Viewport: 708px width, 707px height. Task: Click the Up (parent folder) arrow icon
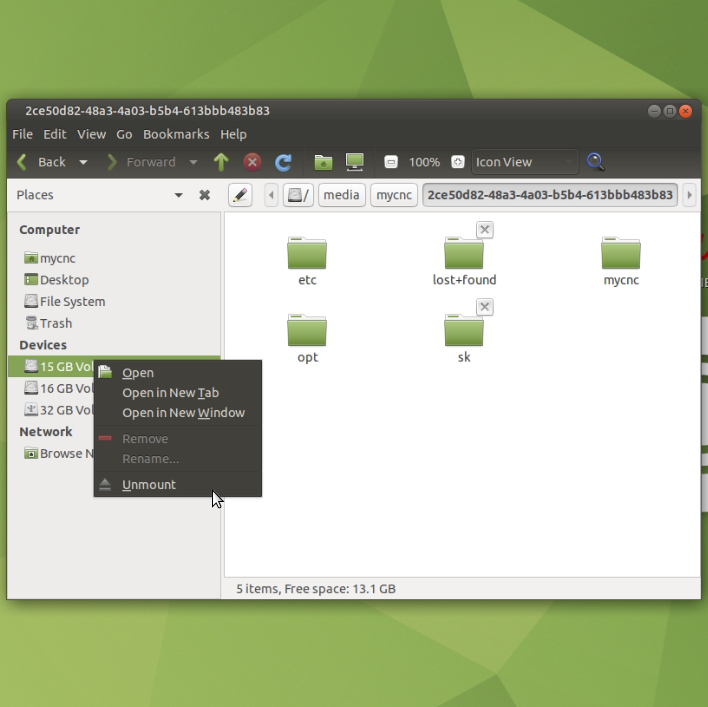pos(221,162)
